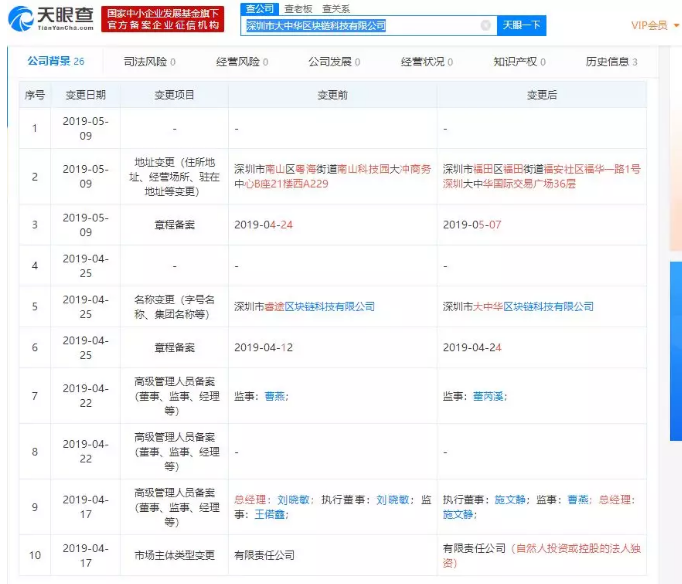Open the 司法风险 tab
This screenshot has width=682, height=584.
[150, 62]
